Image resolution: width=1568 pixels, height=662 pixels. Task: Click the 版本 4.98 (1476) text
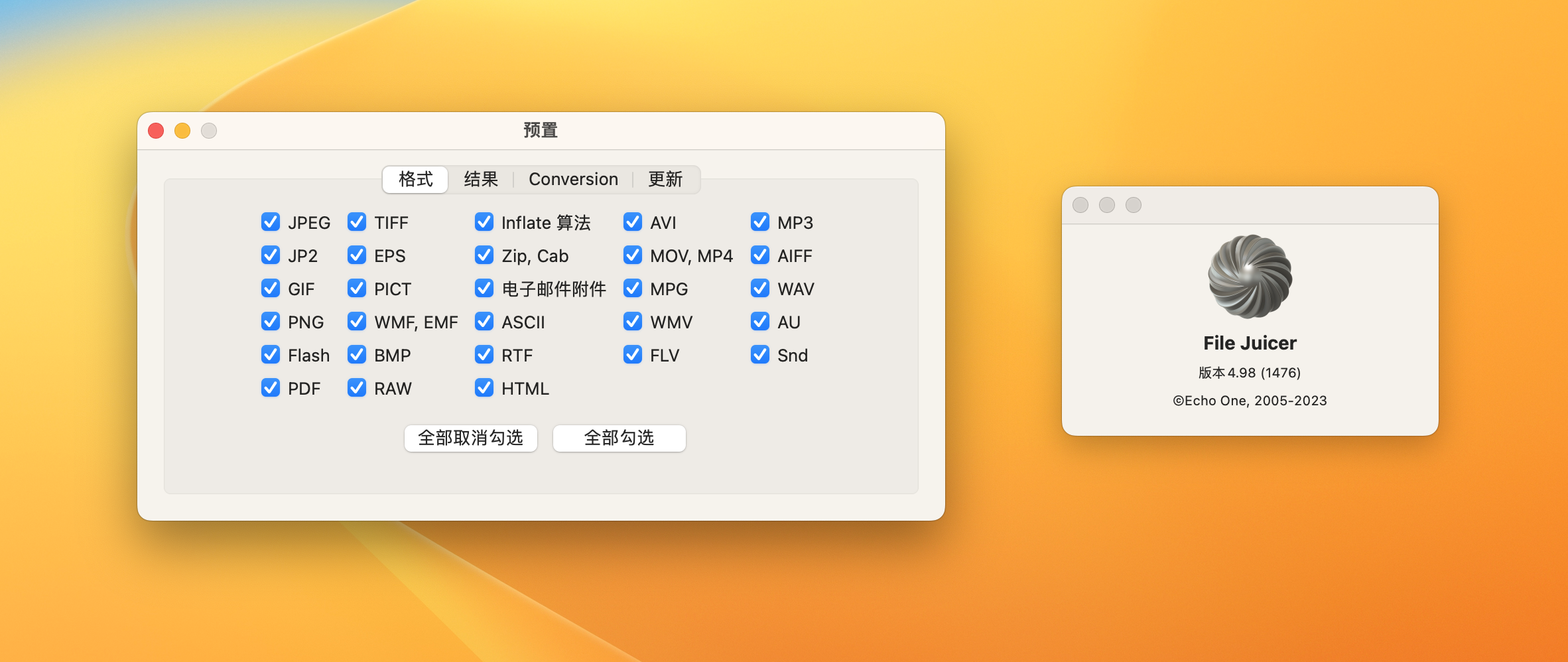pyautogui.click(x=1250, y=373)
